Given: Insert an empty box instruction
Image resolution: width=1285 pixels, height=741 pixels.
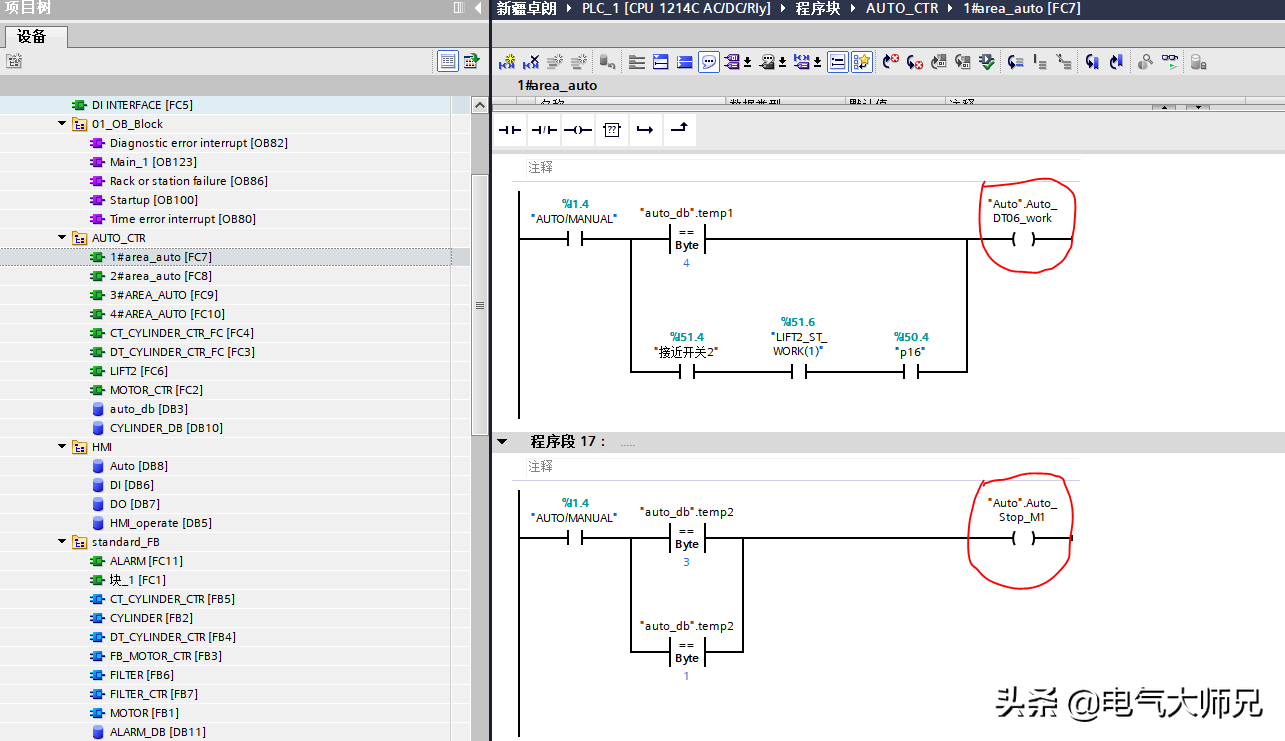Looking at the screenshot, I should [x=612, y=130].
